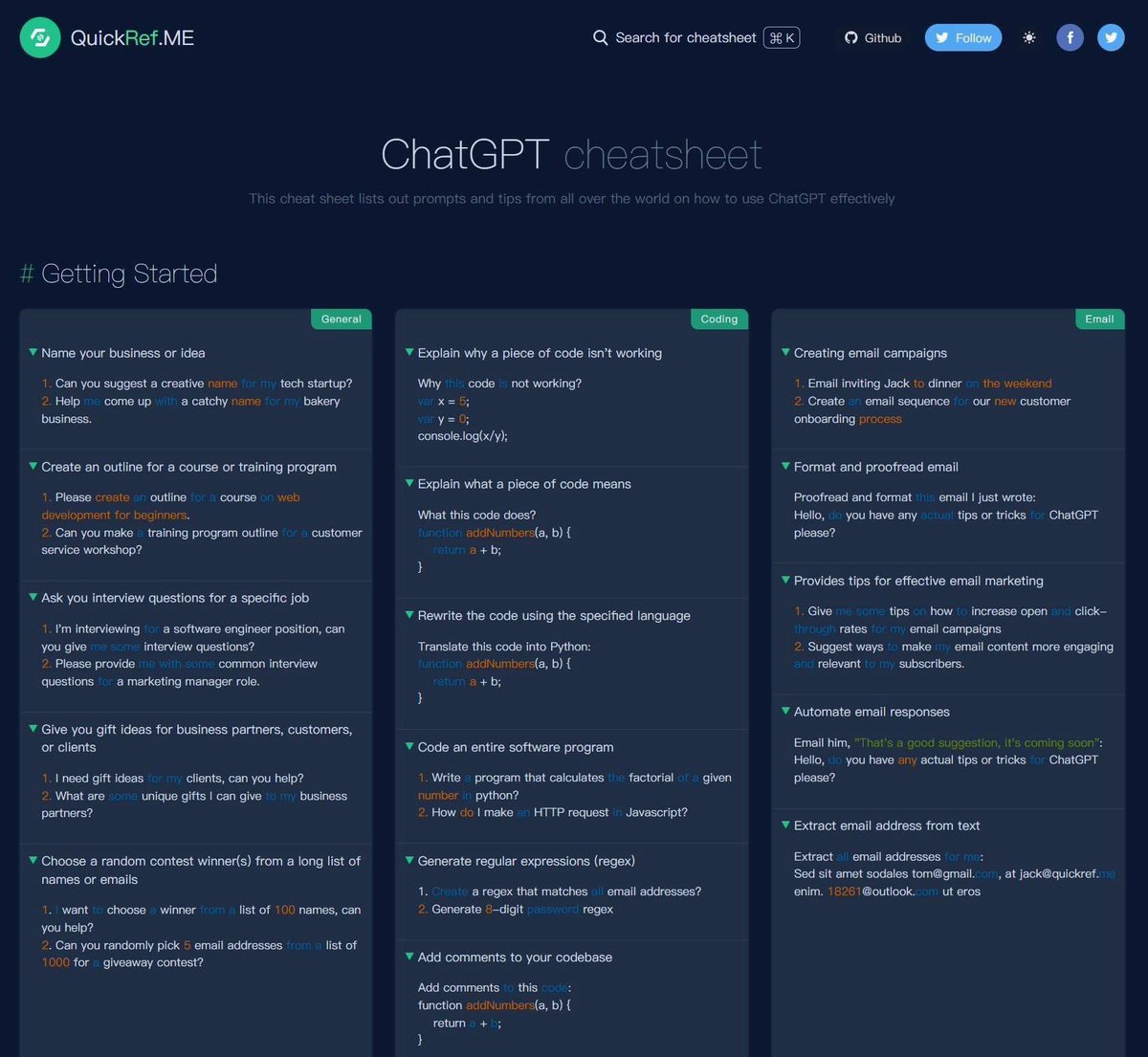
Task: Collapse 'Give you gift ideas' triangle
Action: pyautogui.click(x=33, y=729)
